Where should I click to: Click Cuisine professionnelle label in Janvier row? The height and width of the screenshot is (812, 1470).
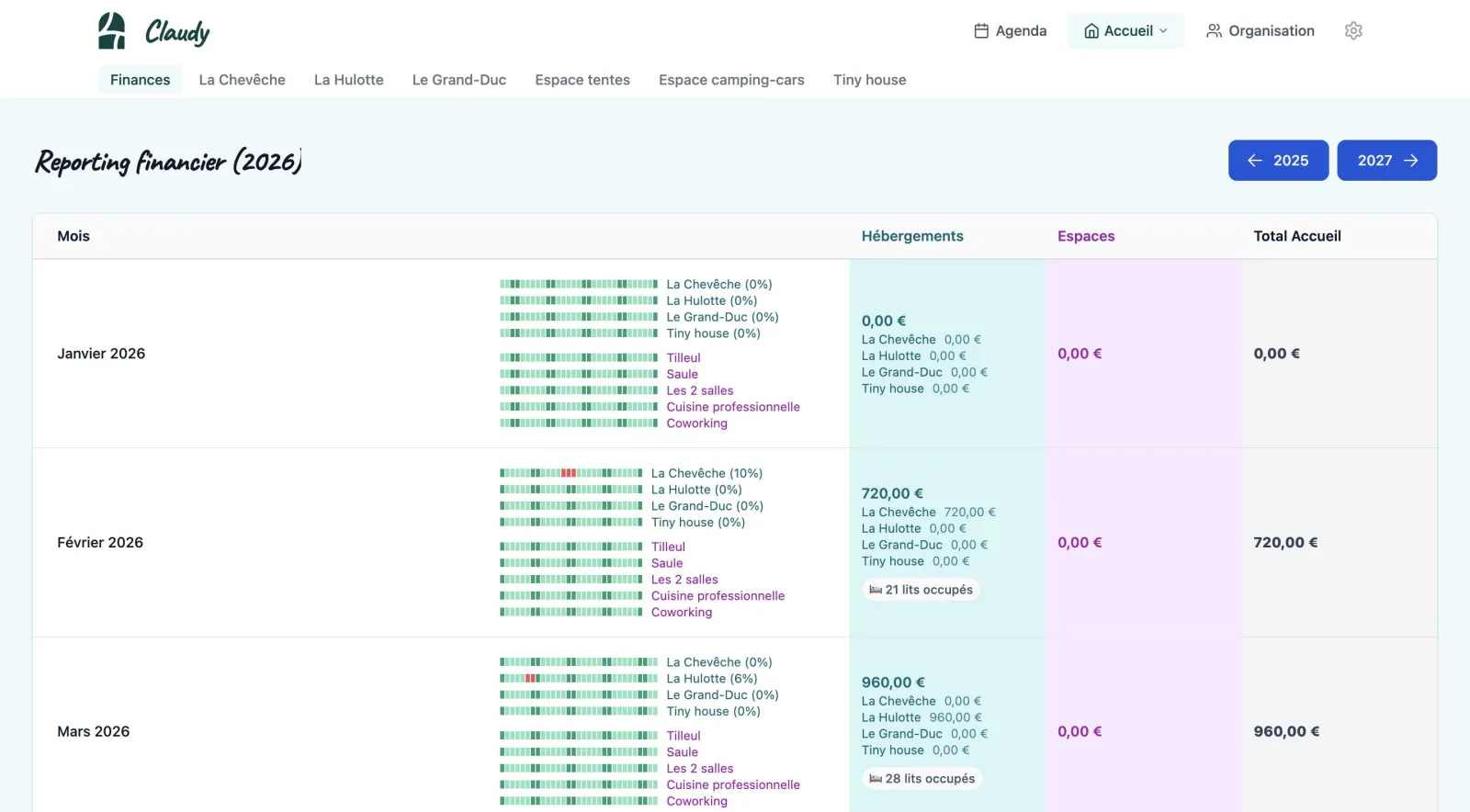pos(733,407)
